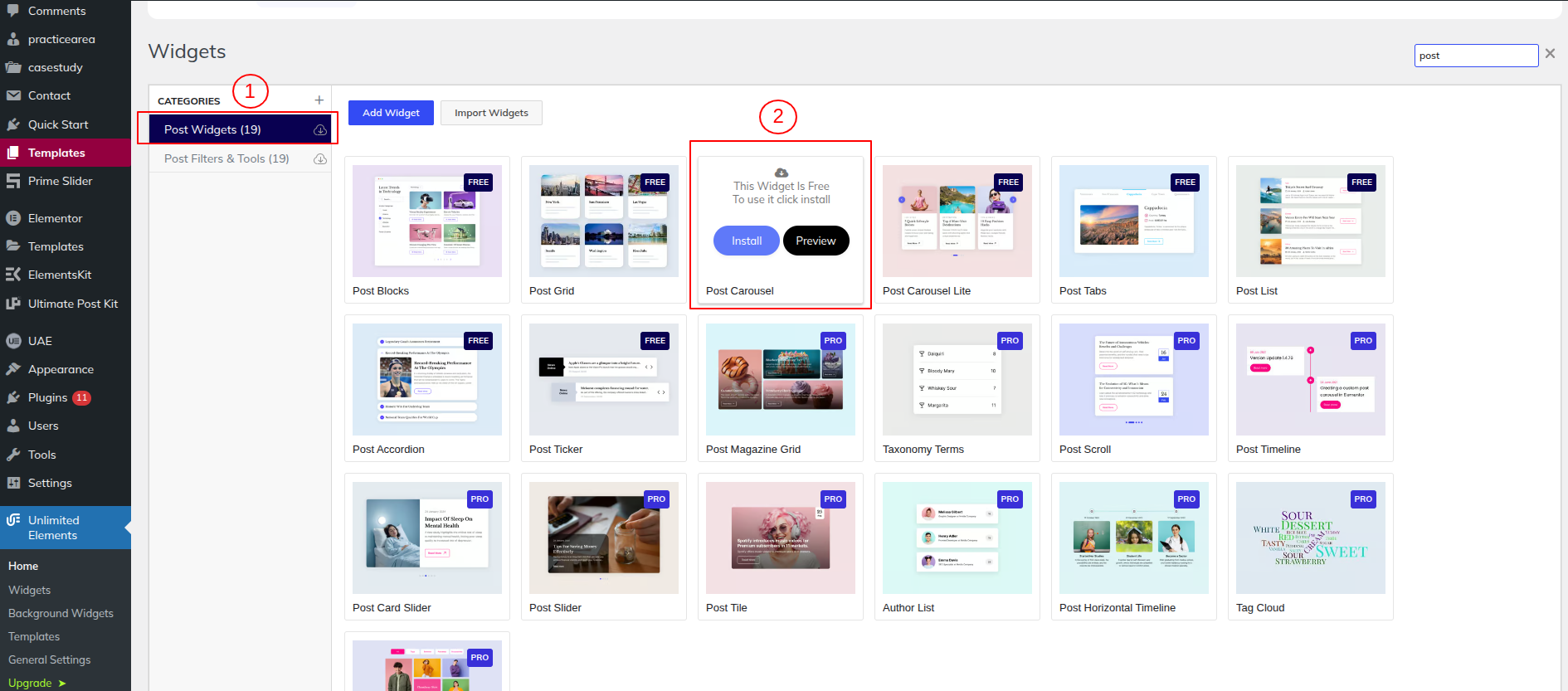The image size is (1568, 691).
Task: Preview the Post Carousel widget
Action: 816,241
